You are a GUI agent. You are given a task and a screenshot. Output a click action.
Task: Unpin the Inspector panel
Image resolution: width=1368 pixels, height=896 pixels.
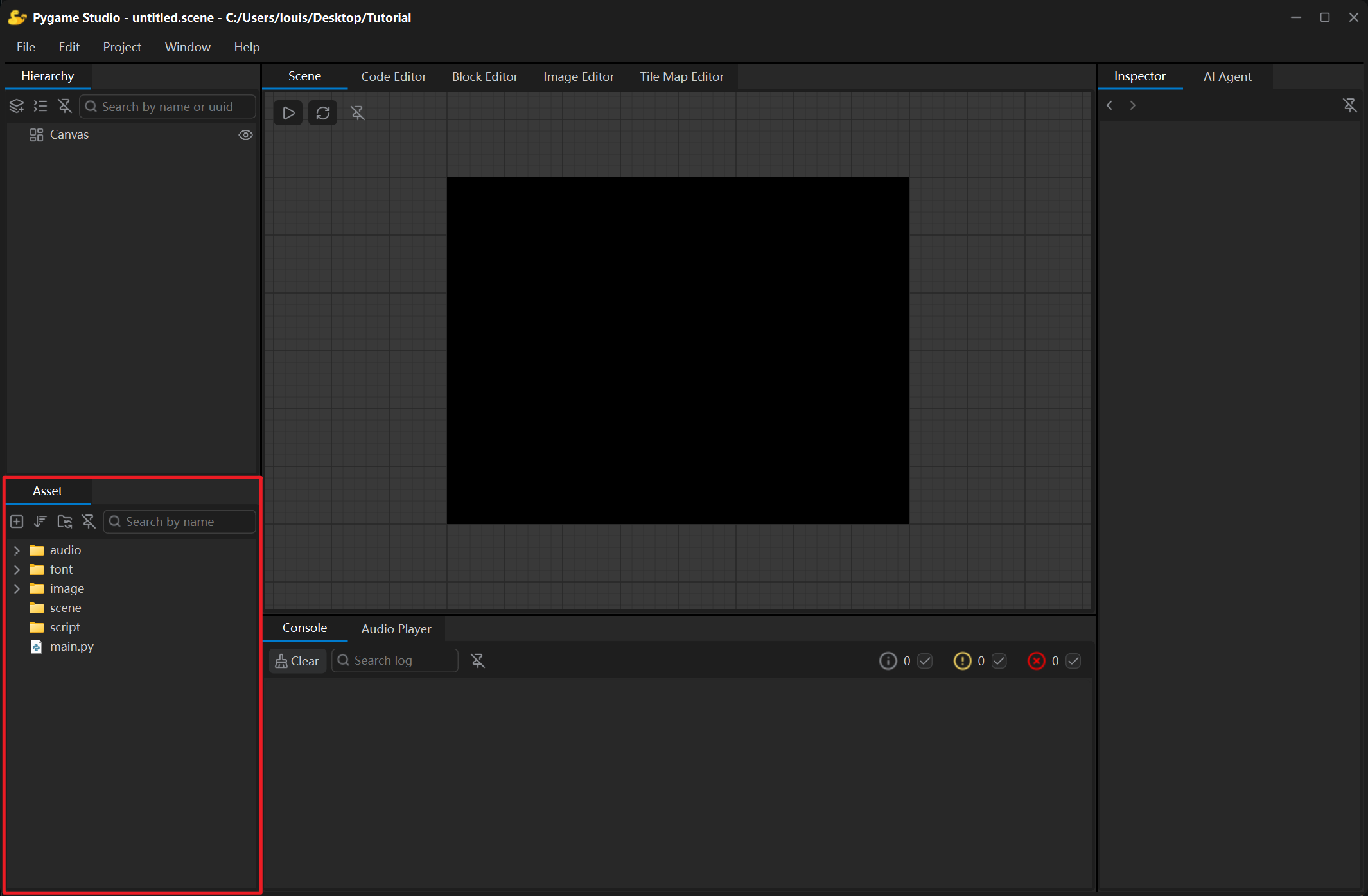pyautogui.click(x=1349, y=105)
